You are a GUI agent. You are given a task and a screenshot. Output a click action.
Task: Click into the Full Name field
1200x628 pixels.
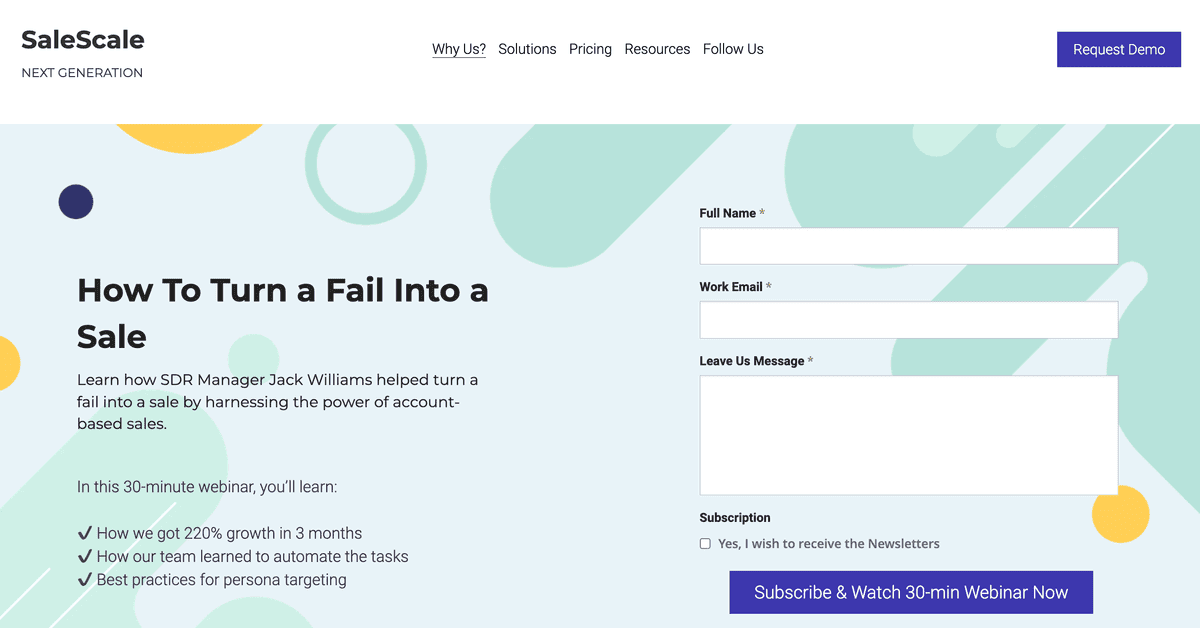tap(908, 246)
